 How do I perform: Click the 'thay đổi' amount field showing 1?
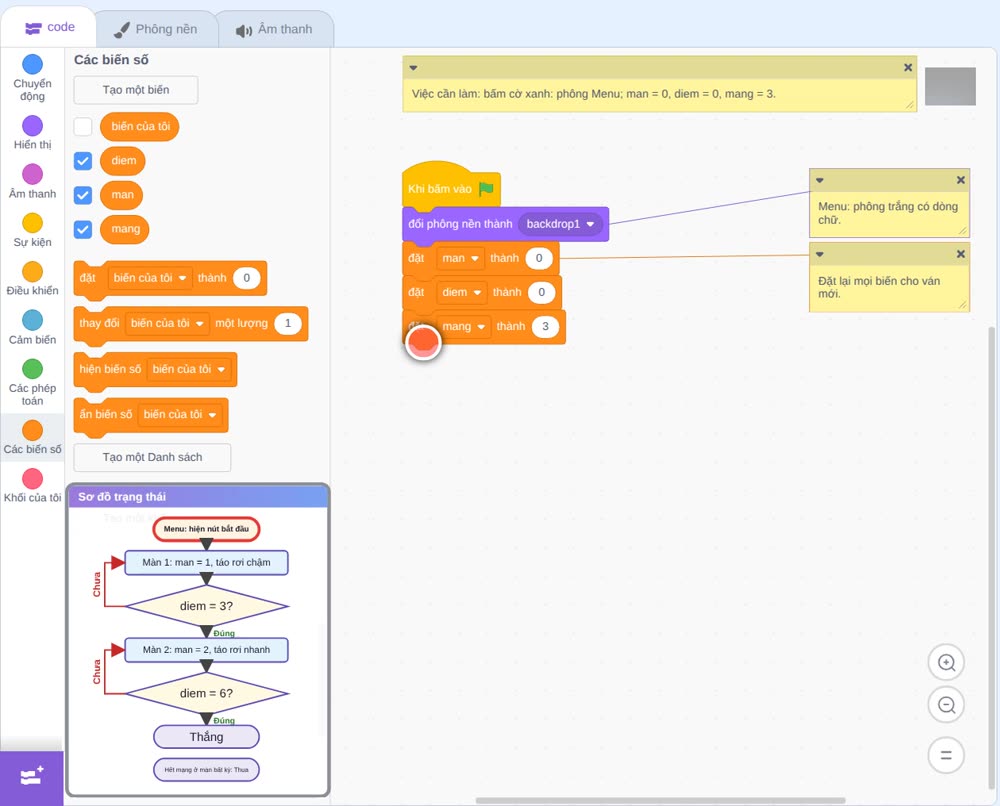(288, 323)
